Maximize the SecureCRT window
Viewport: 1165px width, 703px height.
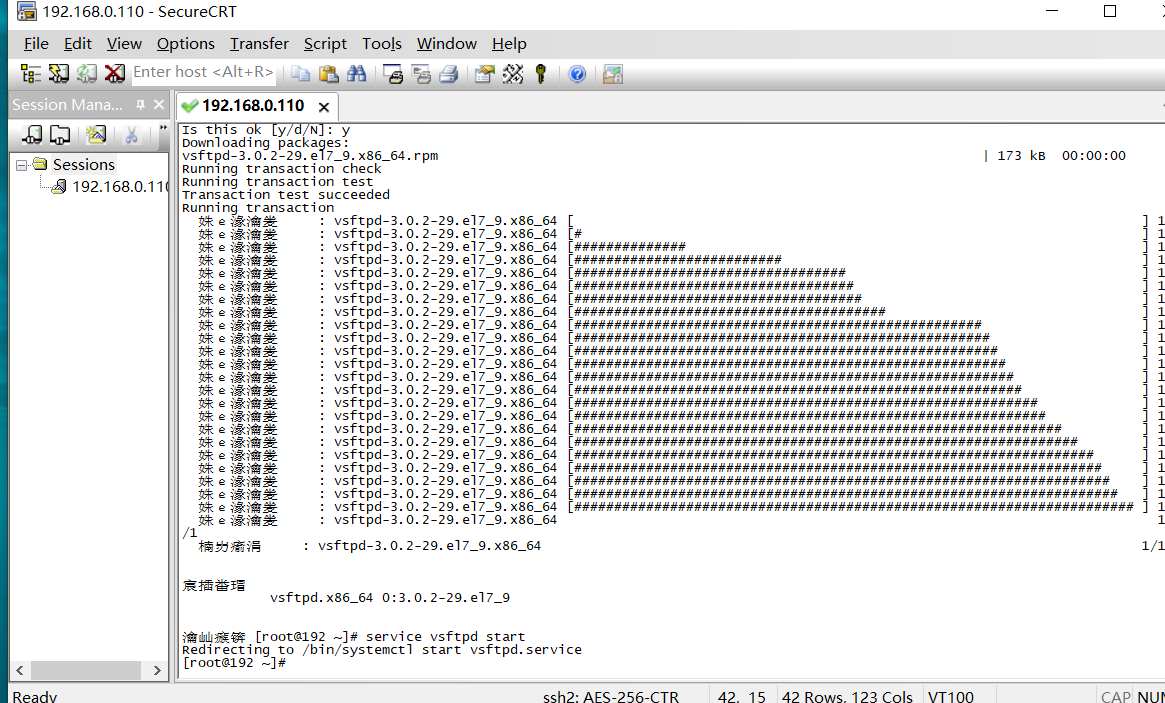[1110, 11]
